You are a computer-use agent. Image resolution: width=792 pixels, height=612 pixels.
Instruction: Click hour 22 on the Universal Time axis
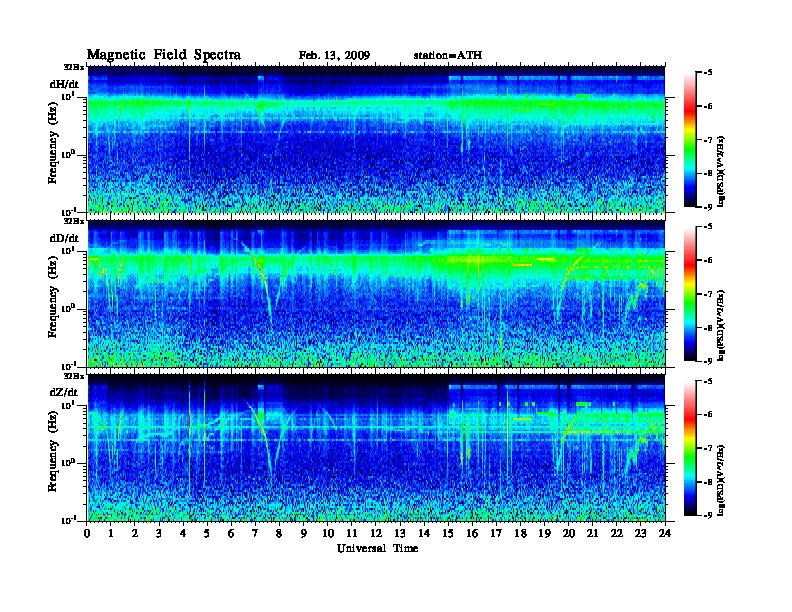[617, 533]
